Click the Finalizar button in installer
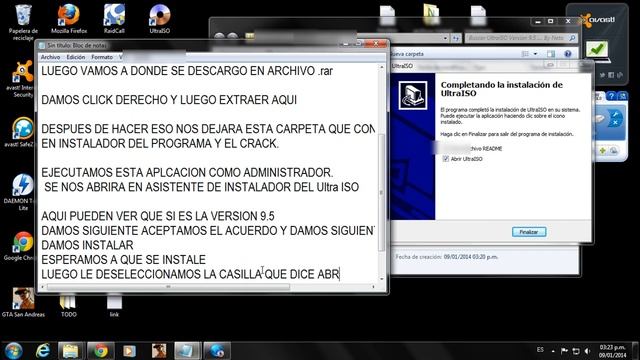Screen dimensions: 640x360 (x=529, y=232)
